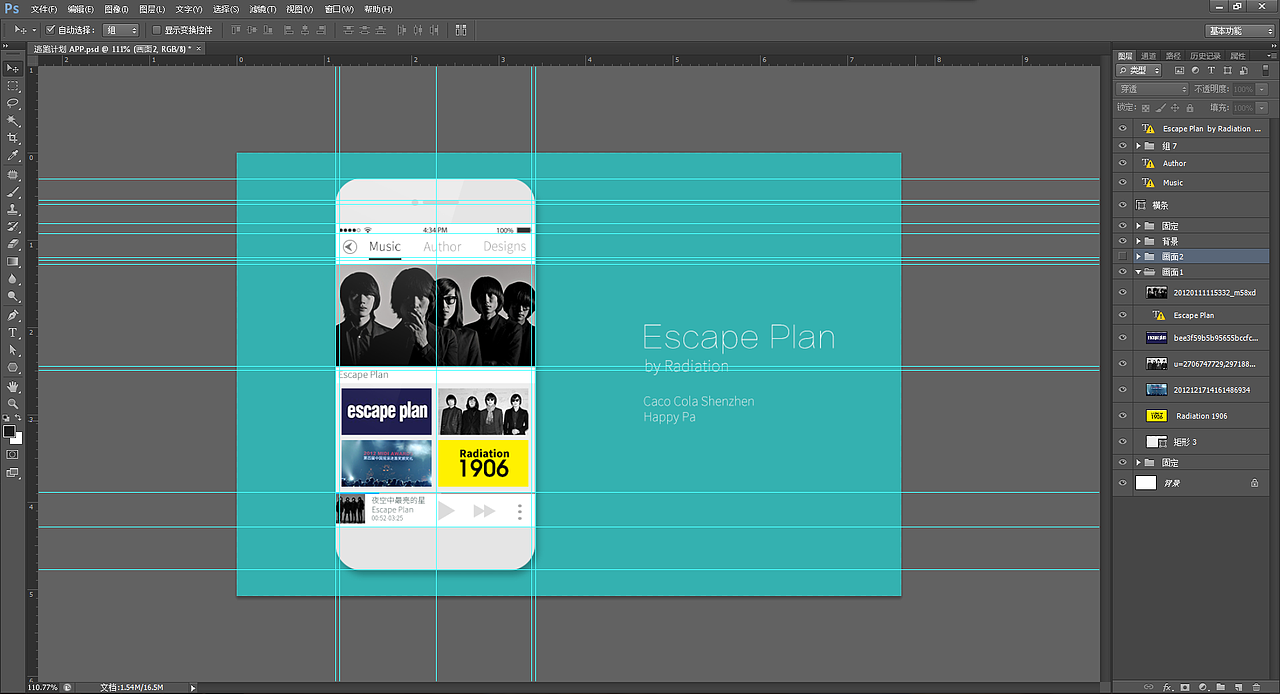Image resolution: width=1280 pixels, height=694 pixels.
Task: Enable the 显示变换控件 checkbox
Action: pyautogui.click(x=156, y=30)
